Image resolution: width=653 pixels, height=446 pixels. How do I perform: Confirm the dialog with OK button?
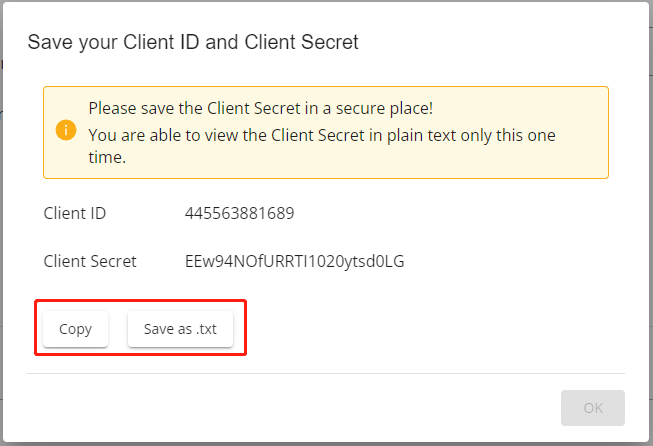[x=593, y=408]
